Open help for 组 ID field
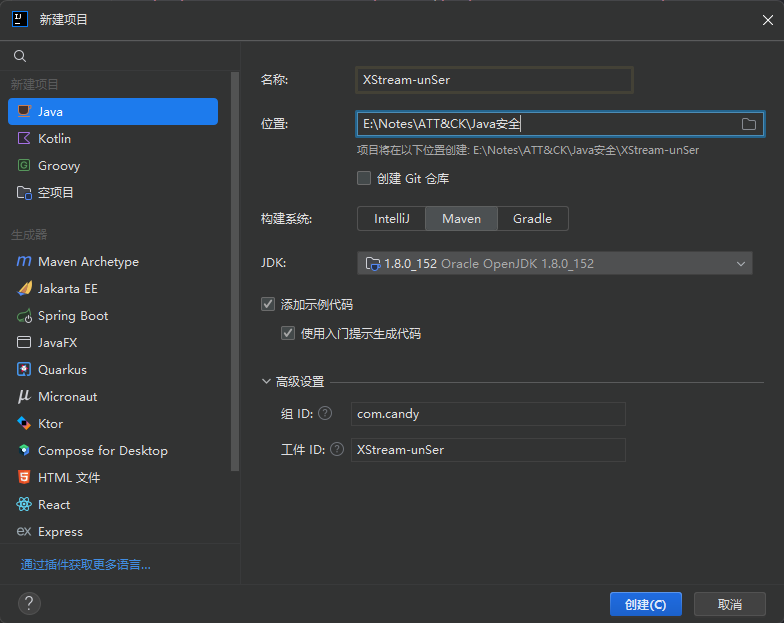Screen dimensions: 784x623 tap(325, 414)
